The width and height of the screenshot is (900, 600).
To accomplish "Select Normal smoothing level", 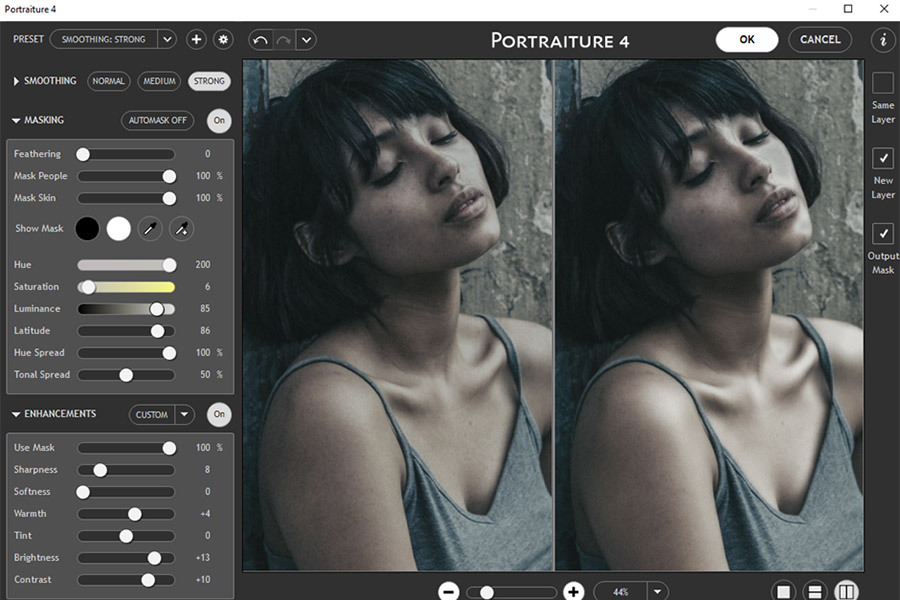I will [x=108, y=82].
